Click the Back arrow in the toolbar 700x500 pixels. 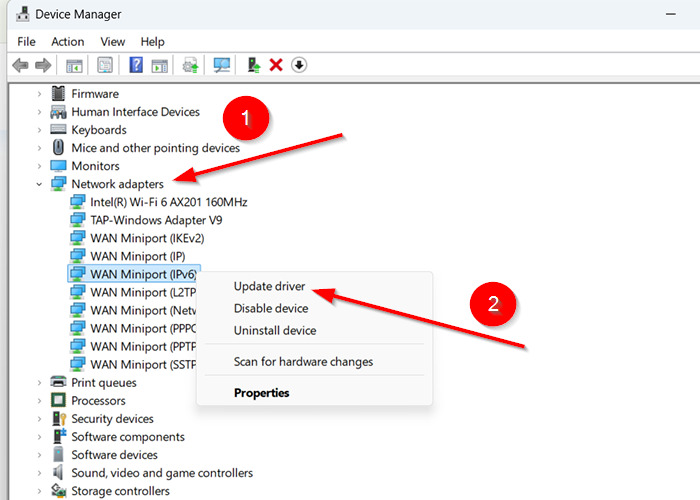20,65
